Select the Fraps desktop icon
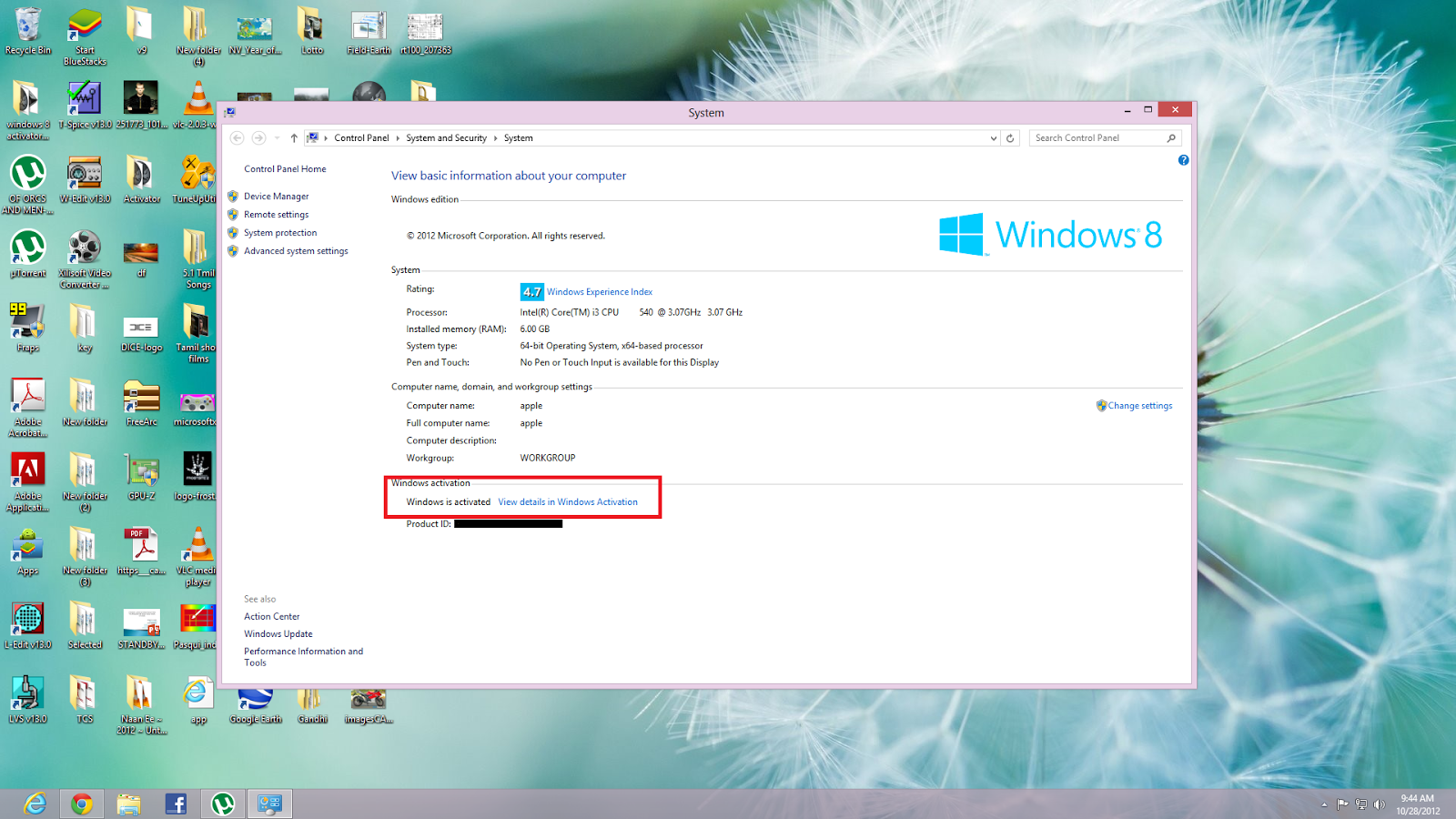This screenshot has height=819, width=1456. pos(28,329)
